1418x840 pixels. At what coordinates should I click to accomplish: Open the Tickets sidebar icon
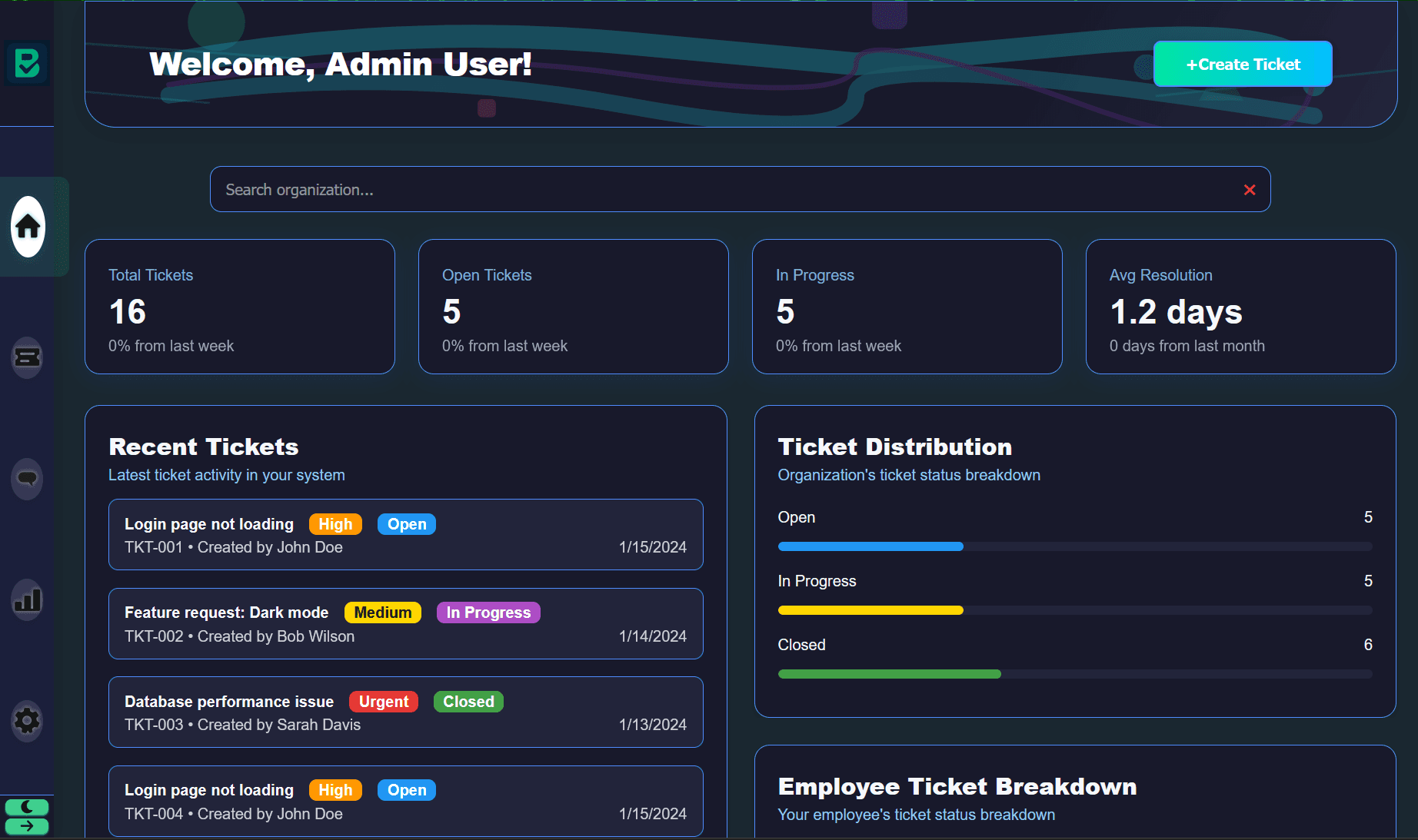(28, 357)
